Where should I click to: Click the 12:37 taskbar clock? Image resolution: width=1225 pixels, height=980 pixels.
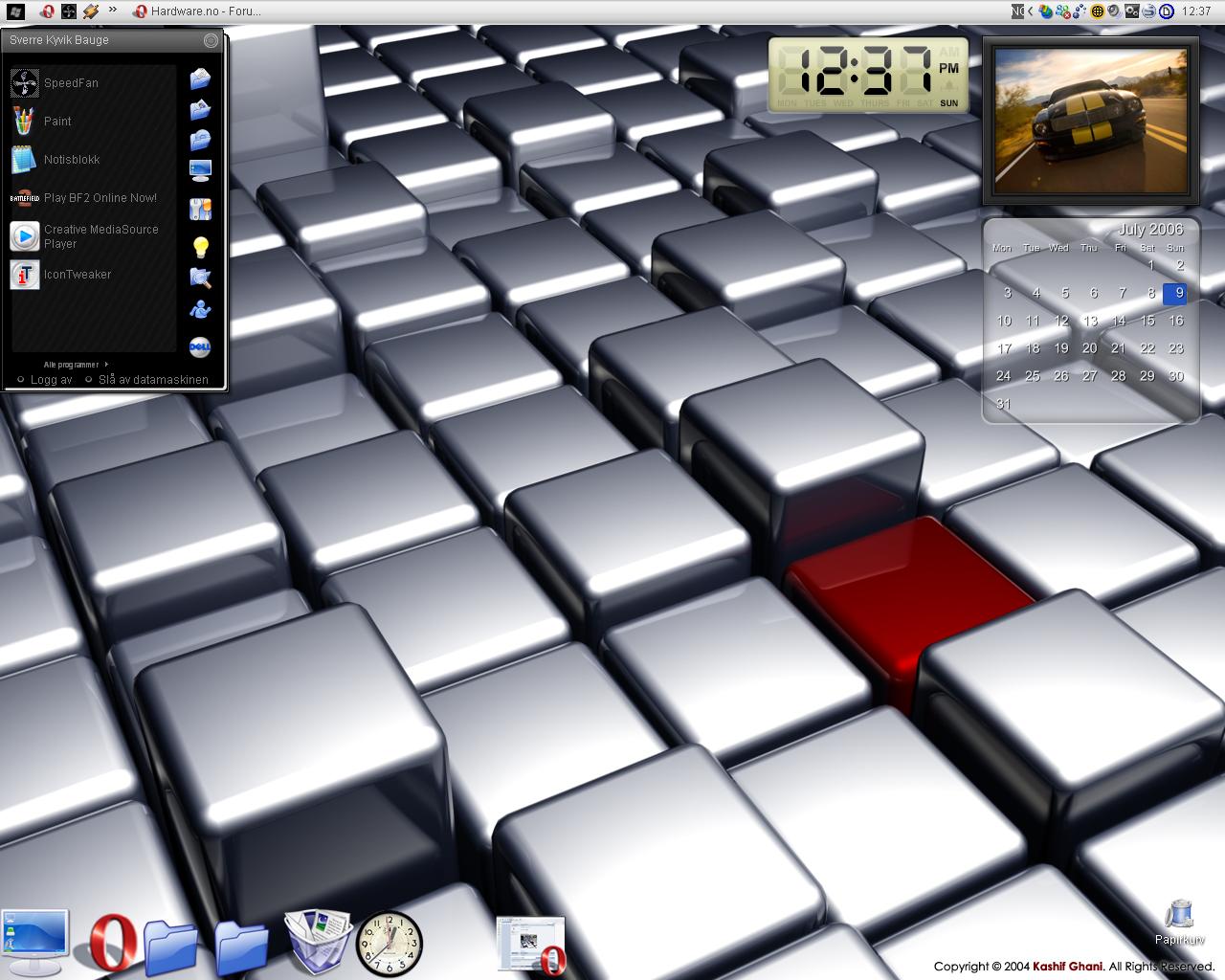tap(1196, 11)
